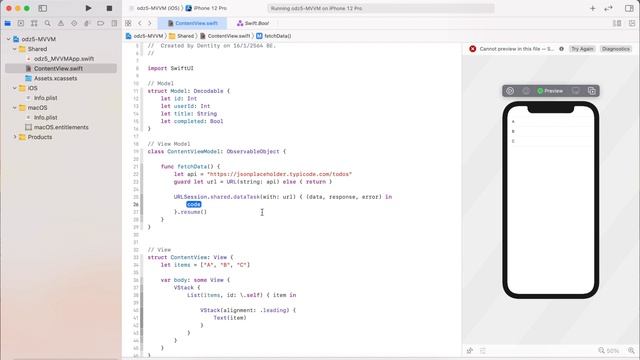Open the Debug navigator

87,23
